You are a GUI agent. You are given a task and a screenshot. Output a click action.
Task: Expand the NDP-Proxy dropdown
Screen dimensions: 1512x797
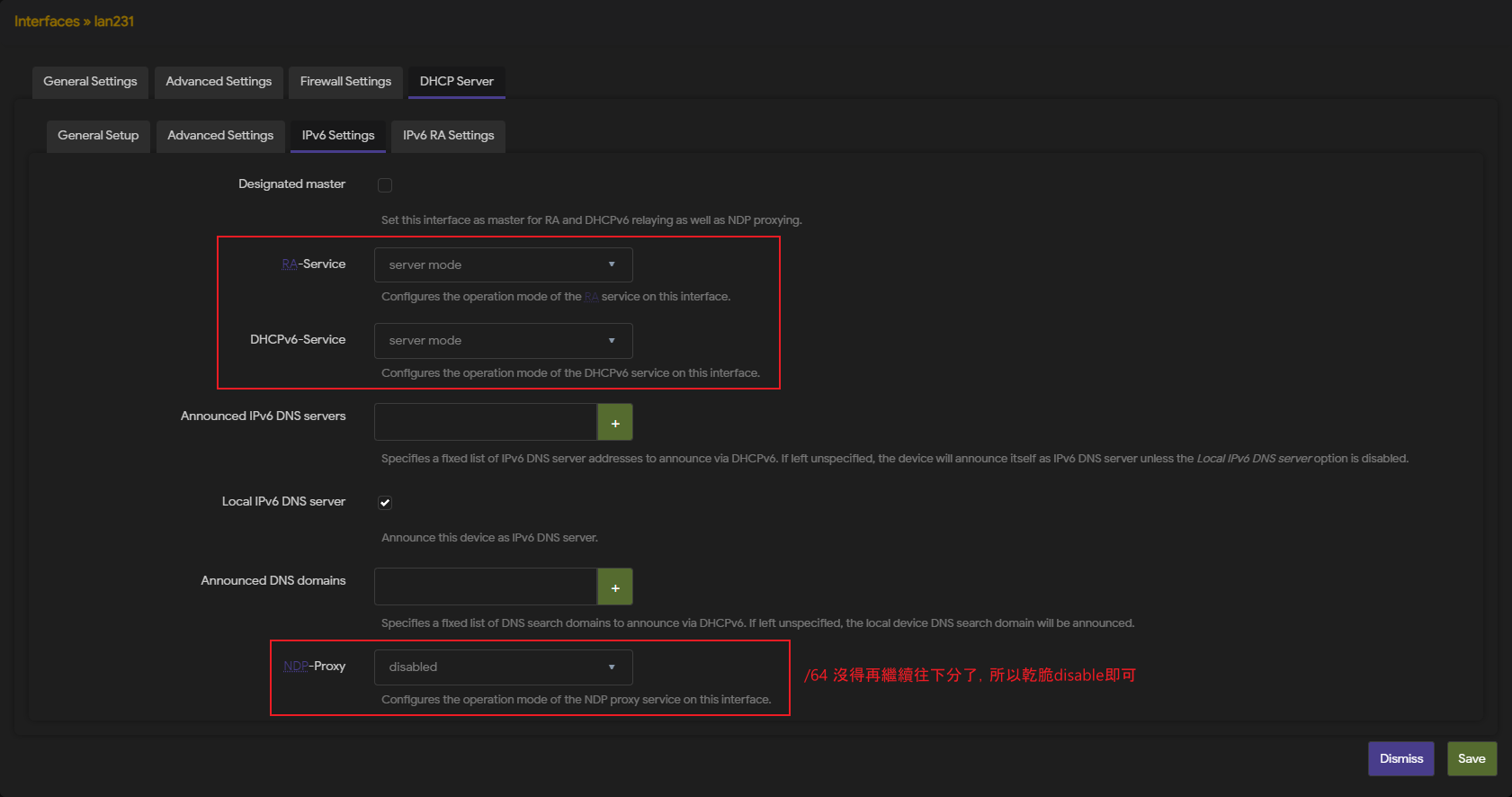tap(503, 667)
